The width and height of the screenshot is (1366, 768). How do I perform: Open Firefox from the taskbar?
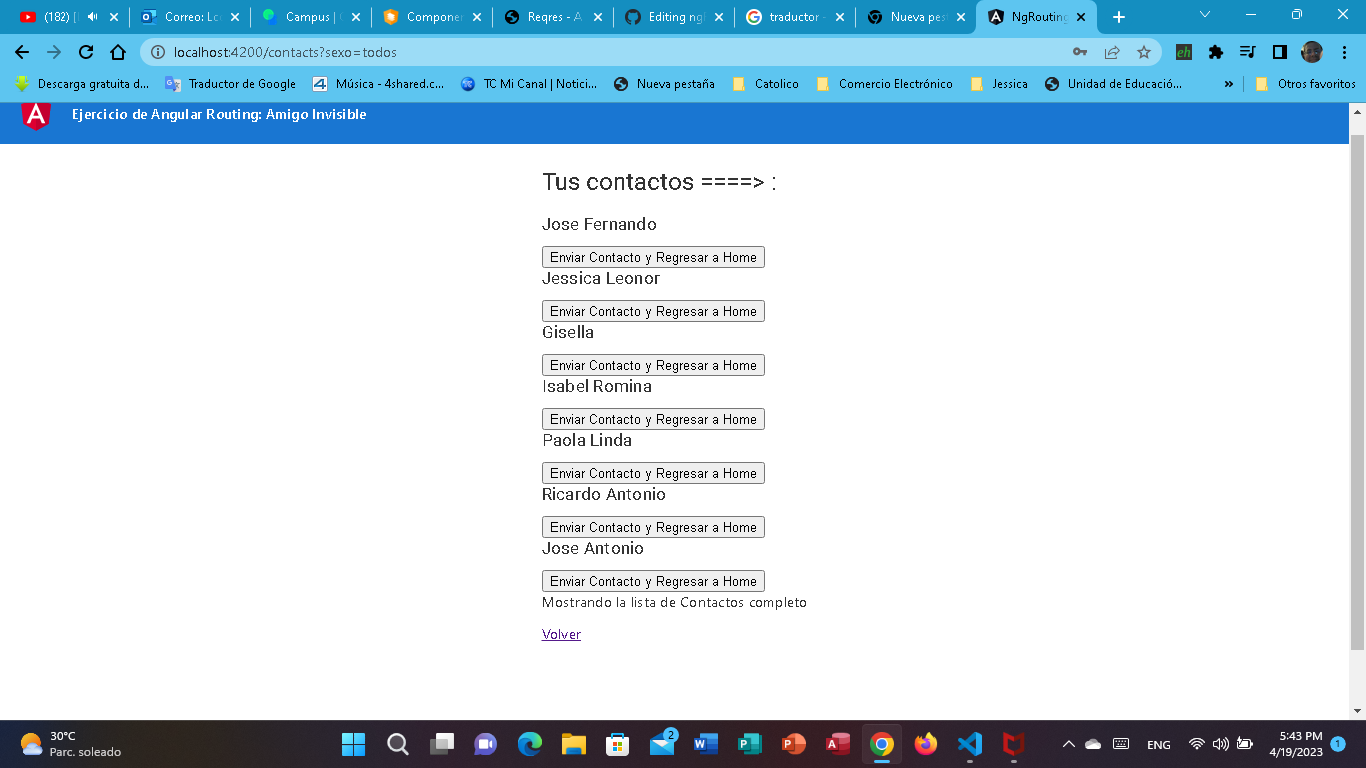pos(926,744)
